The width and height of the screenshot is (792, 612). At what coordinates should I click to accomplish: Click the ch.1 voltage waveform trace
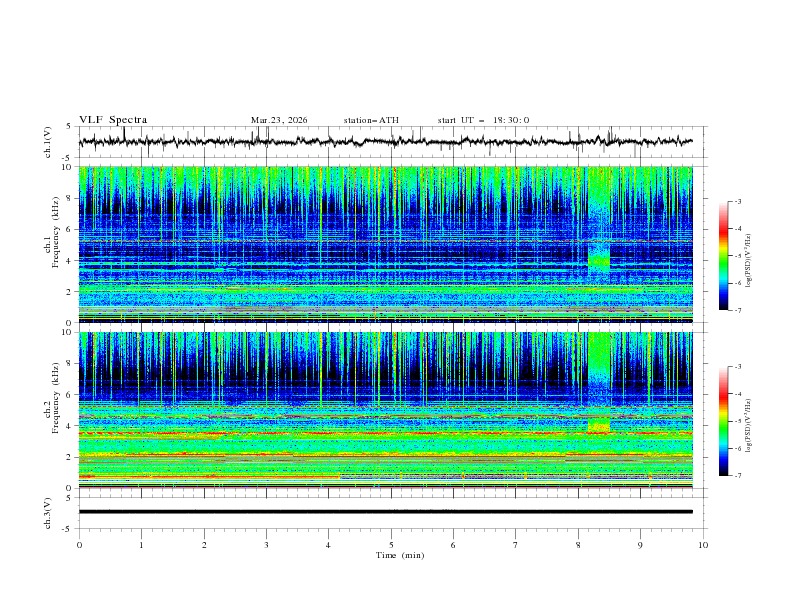[x=385, y=142]
